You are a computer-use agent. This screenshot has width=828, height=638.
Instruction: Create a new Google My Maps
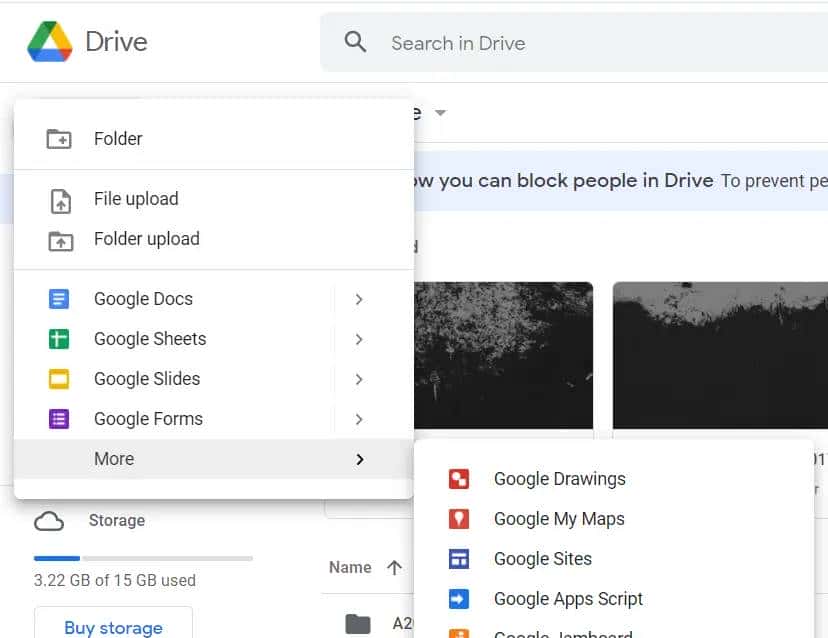click(559, 518)
